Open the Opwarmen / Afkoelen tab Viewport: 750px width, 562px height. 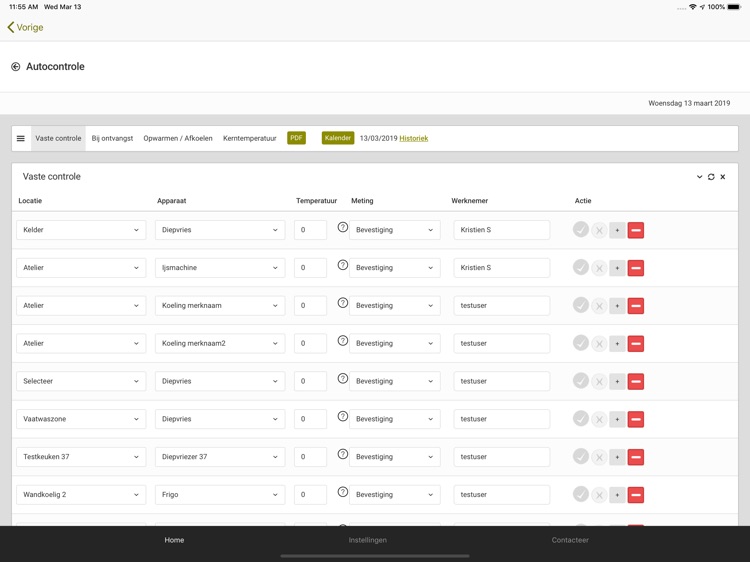point(178,138)
